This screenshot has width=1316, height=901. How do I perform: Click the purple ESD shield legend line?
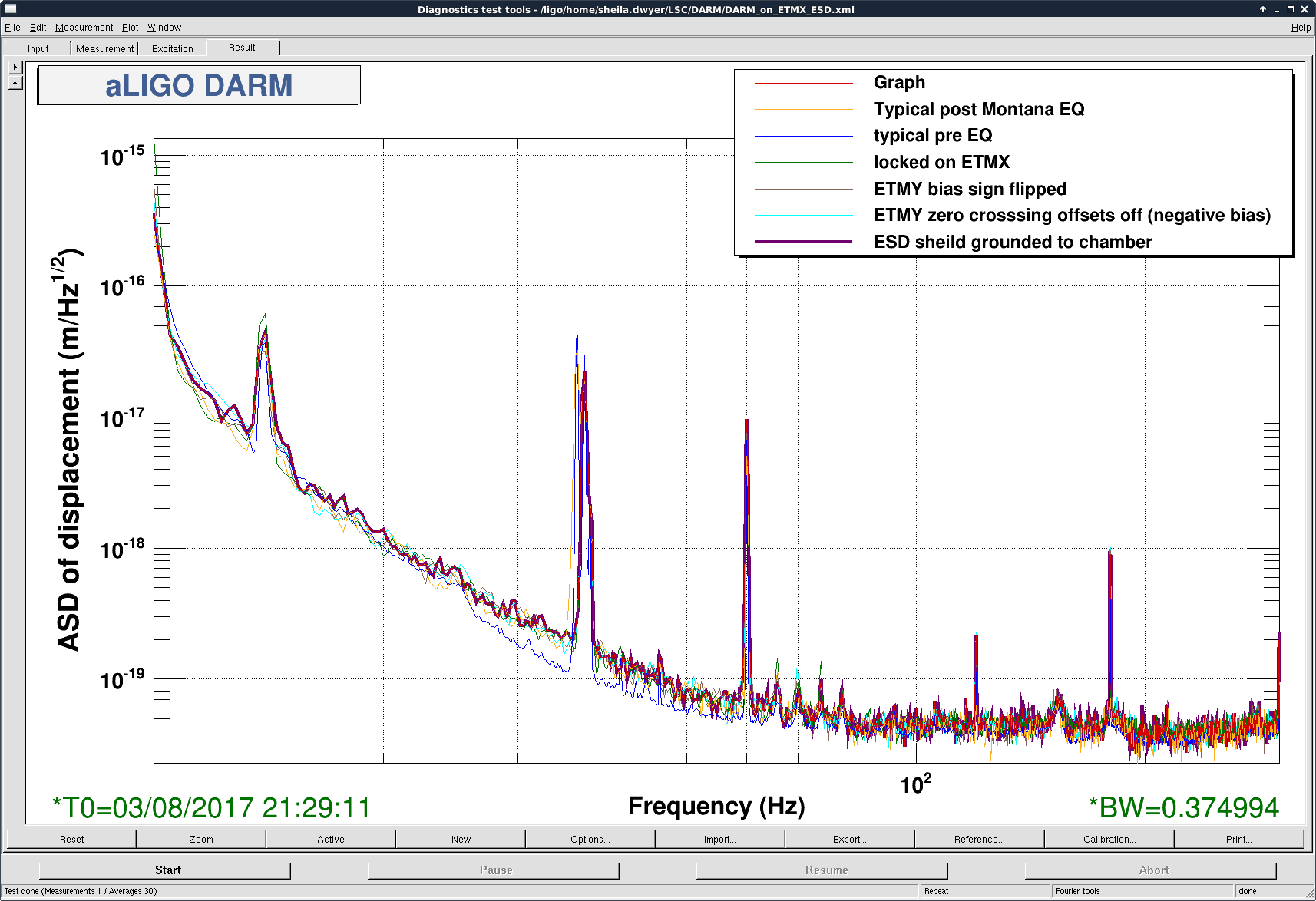point(803,242)
